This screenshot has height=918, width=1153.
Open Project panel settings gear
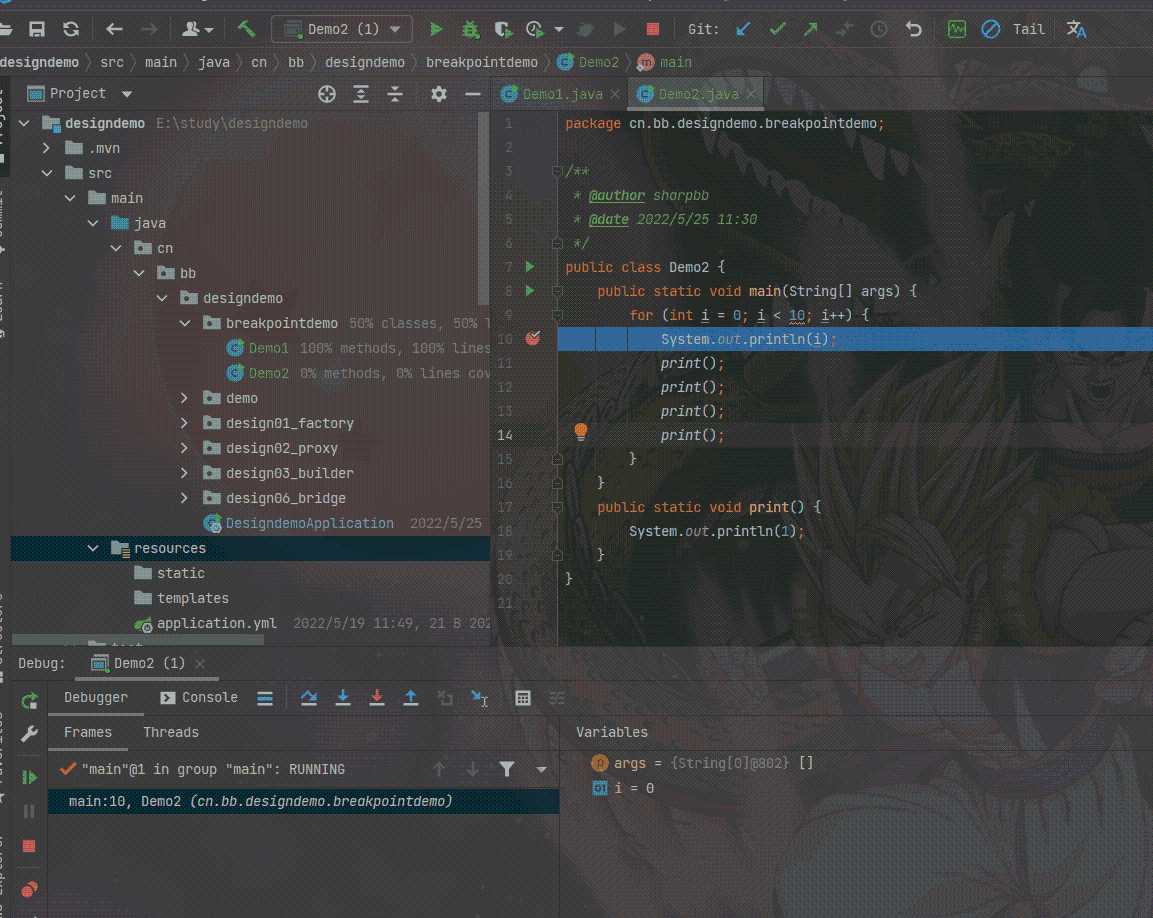pos(438,93)
